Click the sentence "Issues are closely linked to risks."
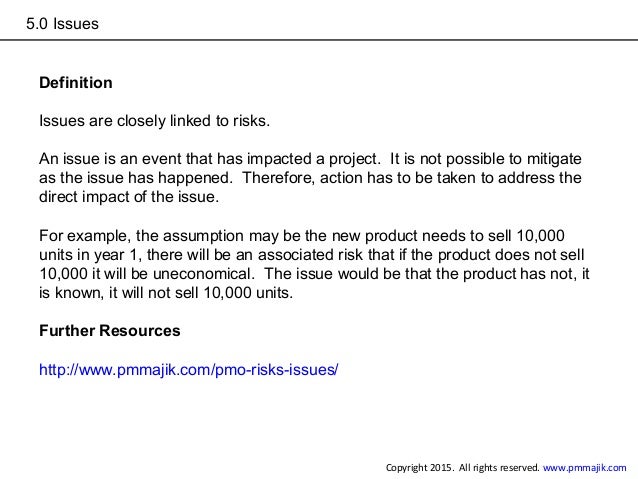 point(154,122)
